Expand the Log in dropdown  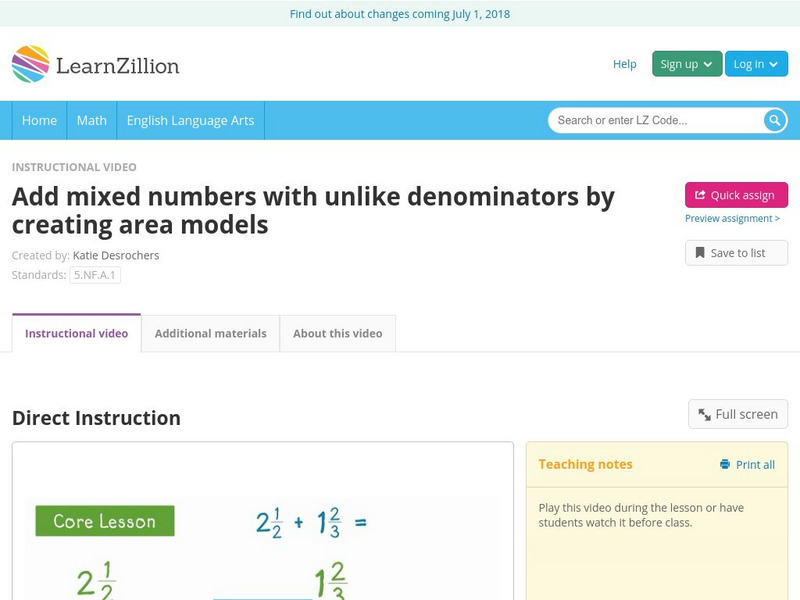pos(755,63)
